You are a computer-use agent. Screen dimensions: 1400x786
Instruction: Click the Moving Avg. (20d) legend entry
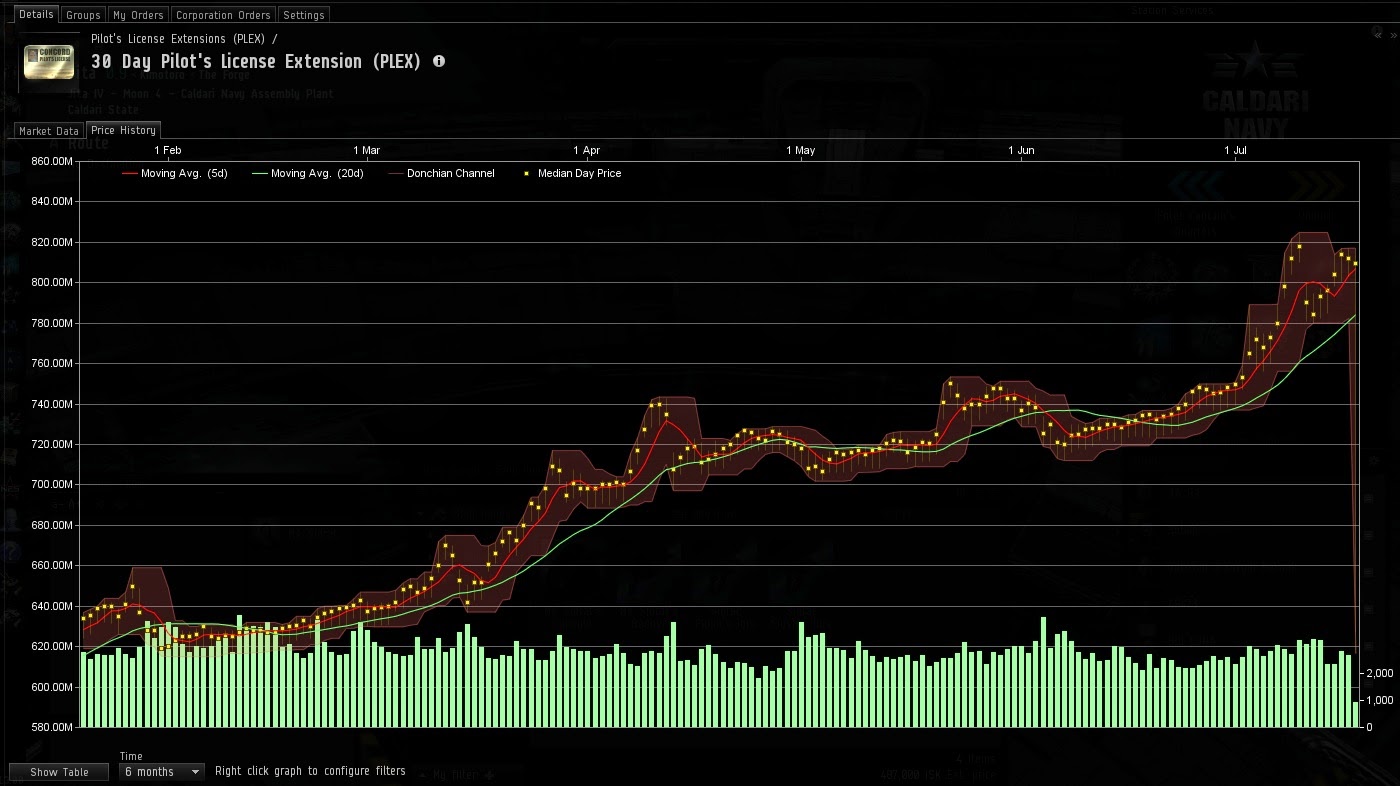308,173
